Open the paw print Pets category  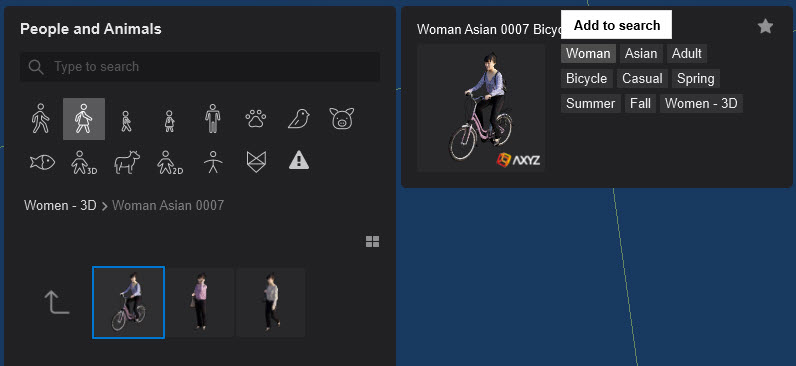tap(255, 119)
